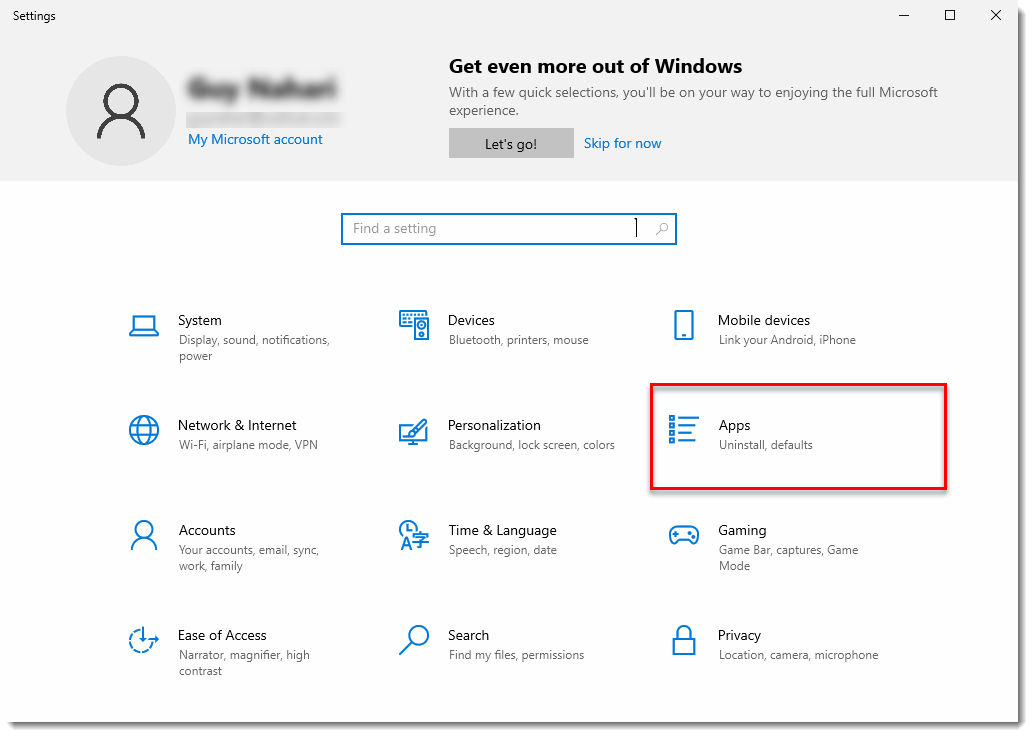Click the 'Wi-Fi, airplane mode, VPN' description
The width and height of the screenshot is (1033, 737).
coord(248,445)
